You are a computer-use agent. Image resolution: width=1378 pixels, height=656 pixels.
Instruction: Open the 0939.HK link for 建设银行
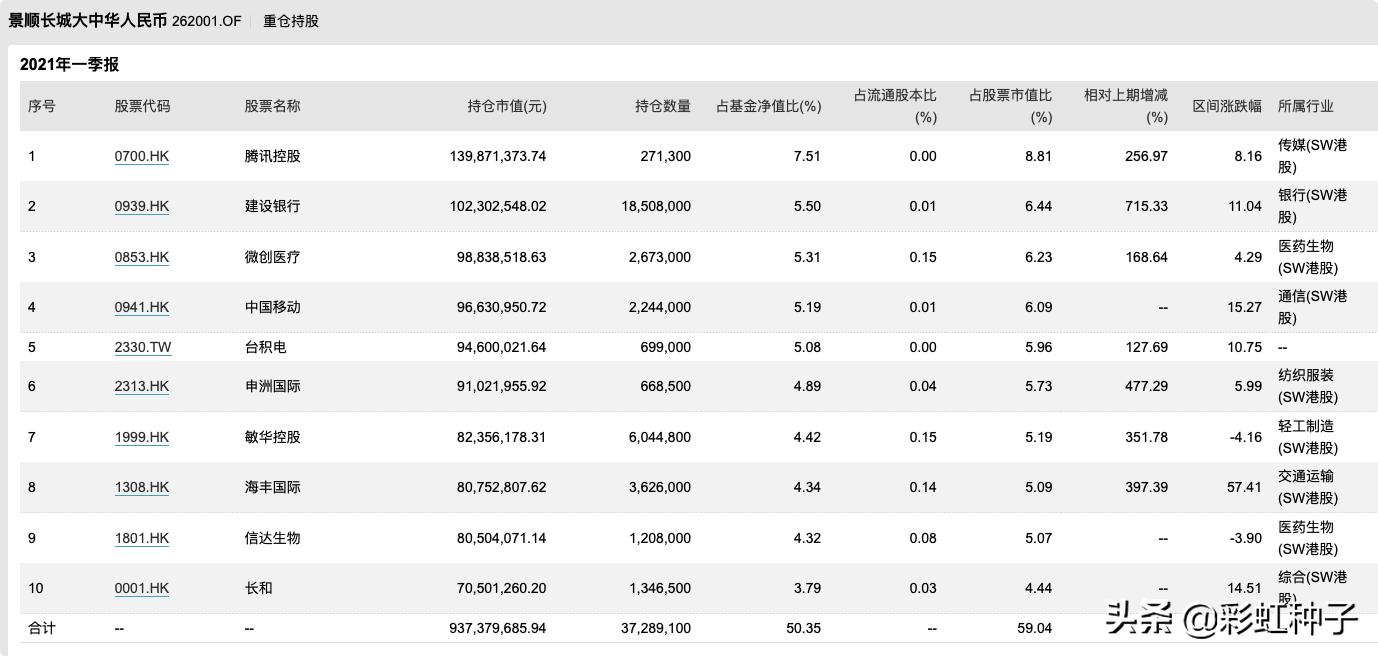coord(142,206)
